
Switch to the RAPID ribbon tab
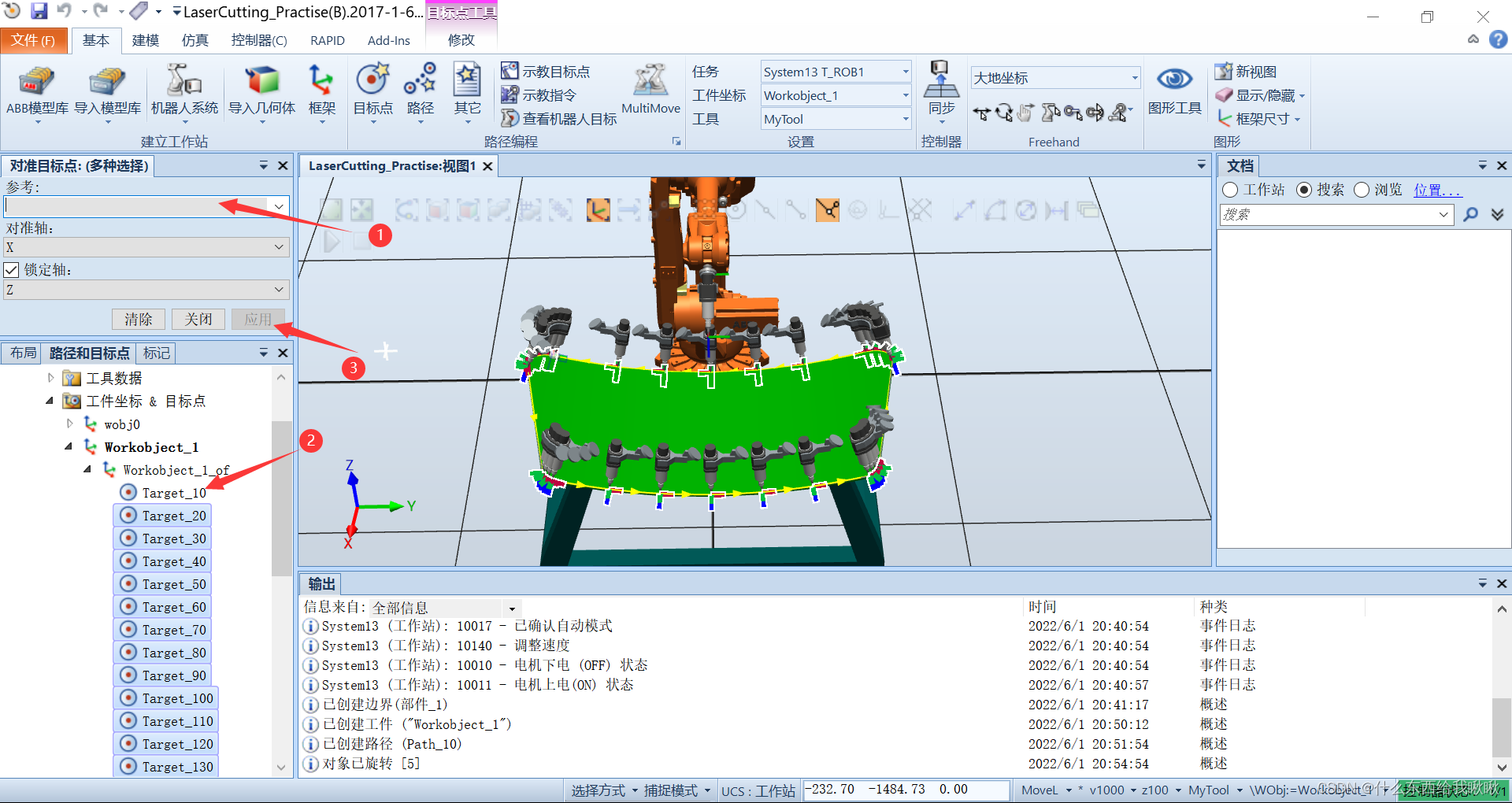[x=328, y=40]
